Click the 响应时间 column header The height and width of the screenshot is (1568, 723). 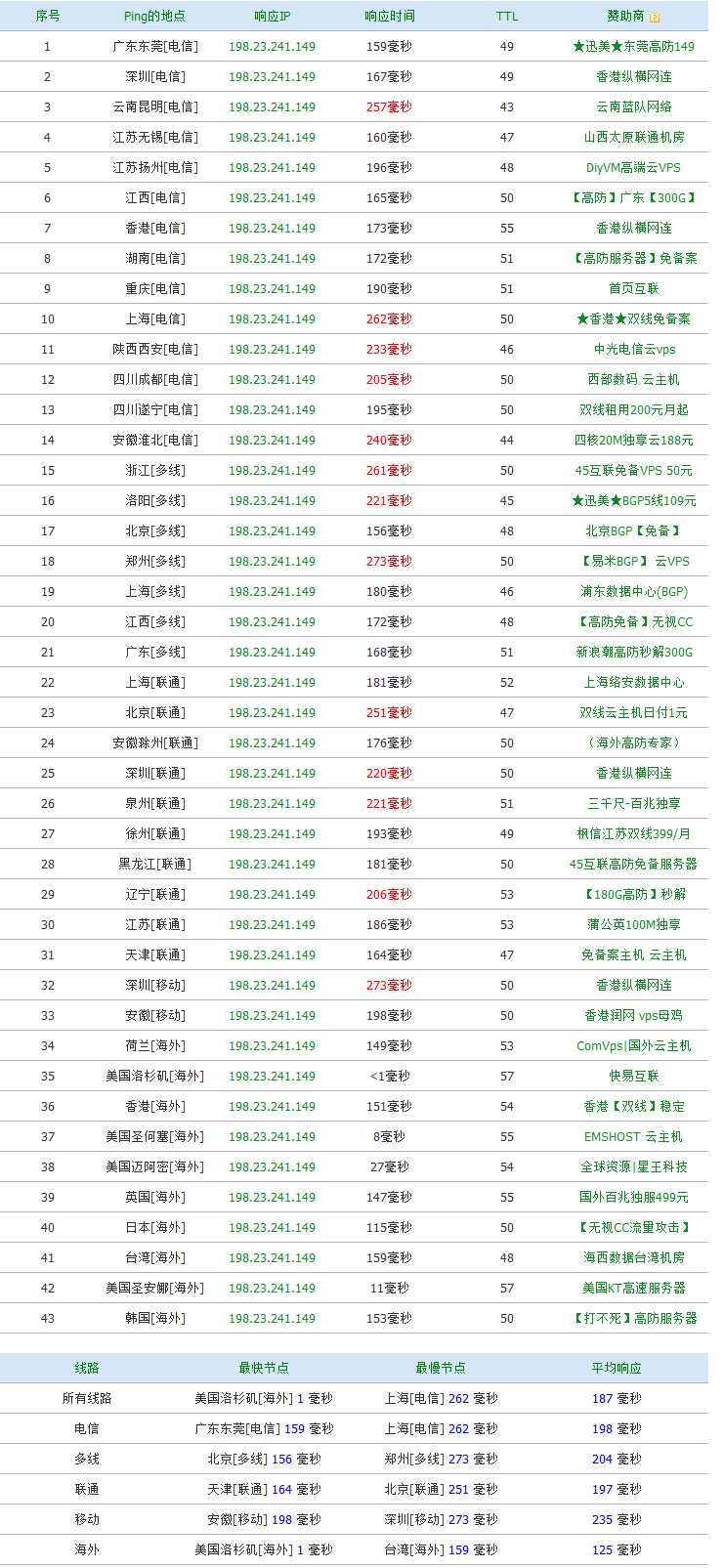click(389, 17)
